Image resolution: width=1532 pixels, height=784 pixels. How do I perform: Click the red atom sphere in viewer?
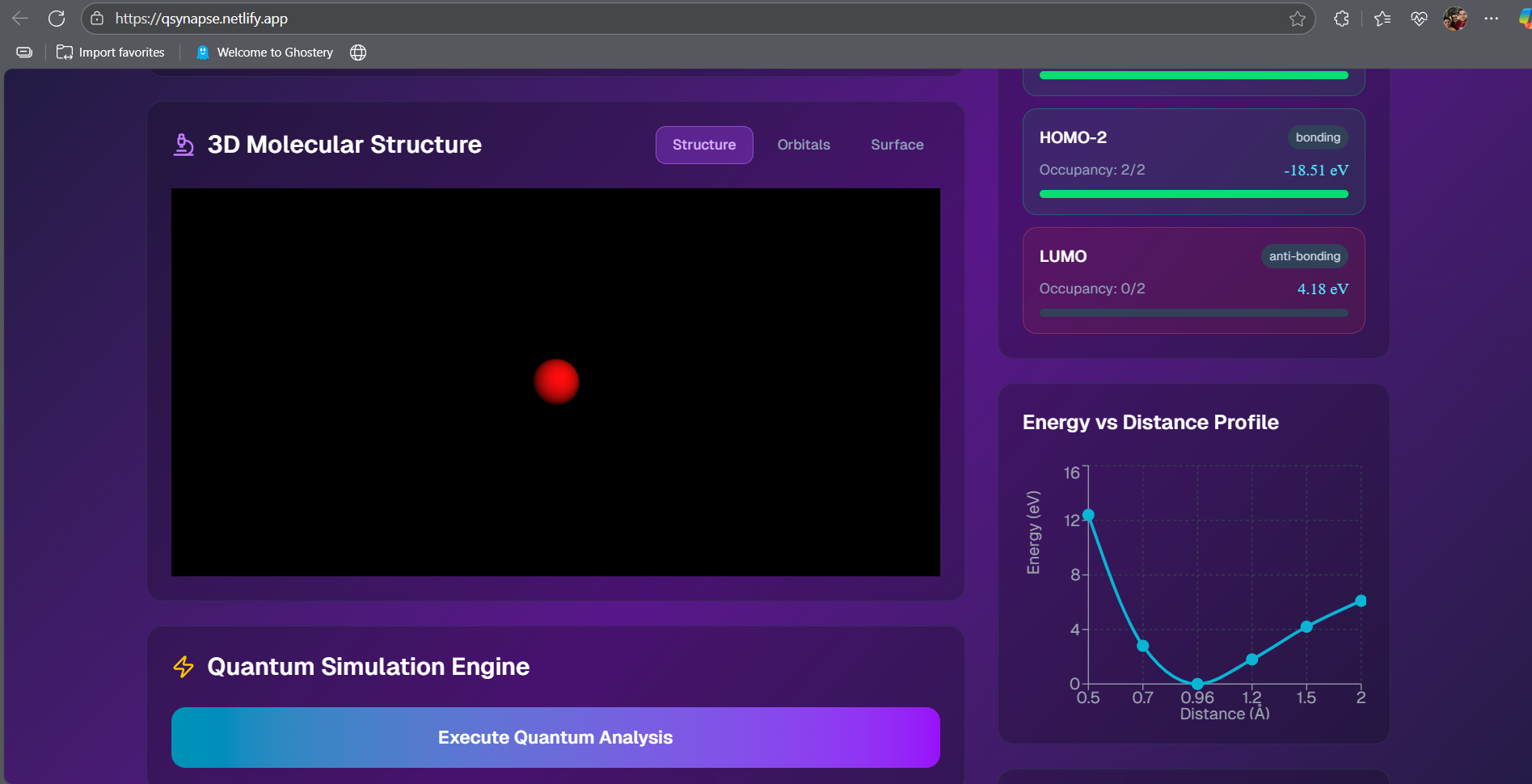pyautogui.click(x=556, y=381)
